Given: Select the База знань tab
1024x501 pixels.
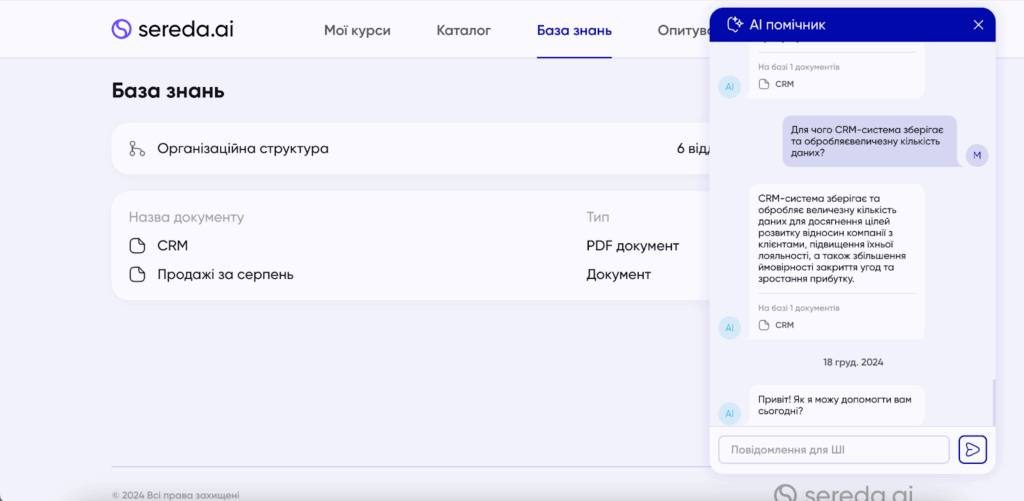Looking at the screenshot, I should [x=574, y=30].
